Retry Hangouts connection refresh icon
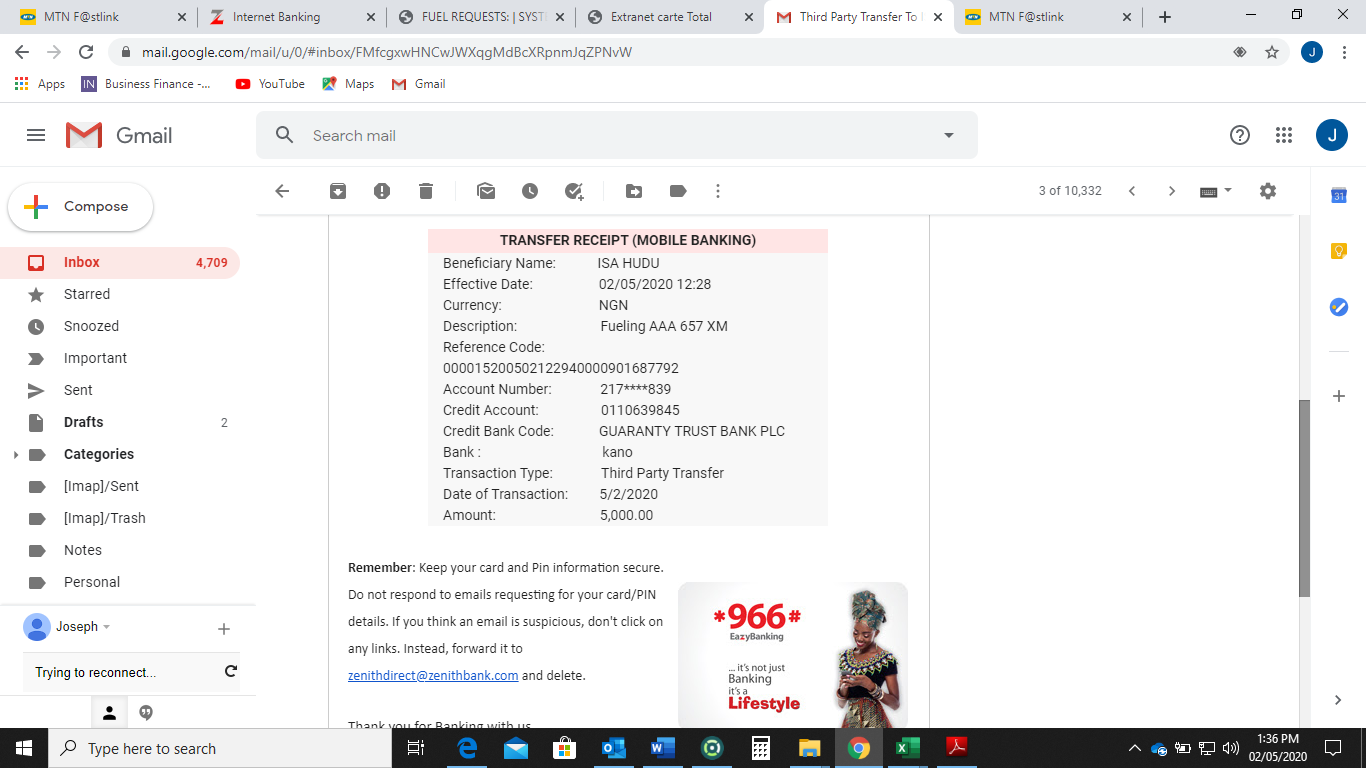This screenshot has height=768, width=1366. coord(231,672)
